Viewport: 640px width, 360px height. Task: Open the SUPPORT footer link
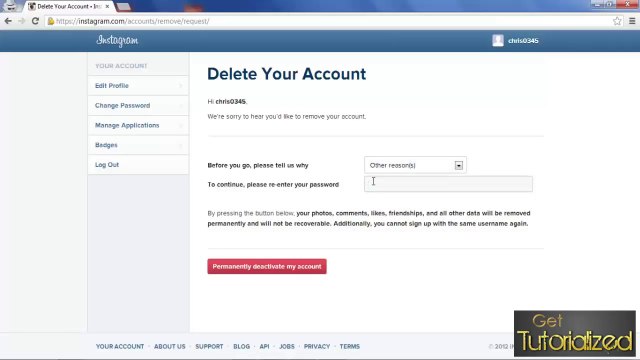click(x=209, y=347)
